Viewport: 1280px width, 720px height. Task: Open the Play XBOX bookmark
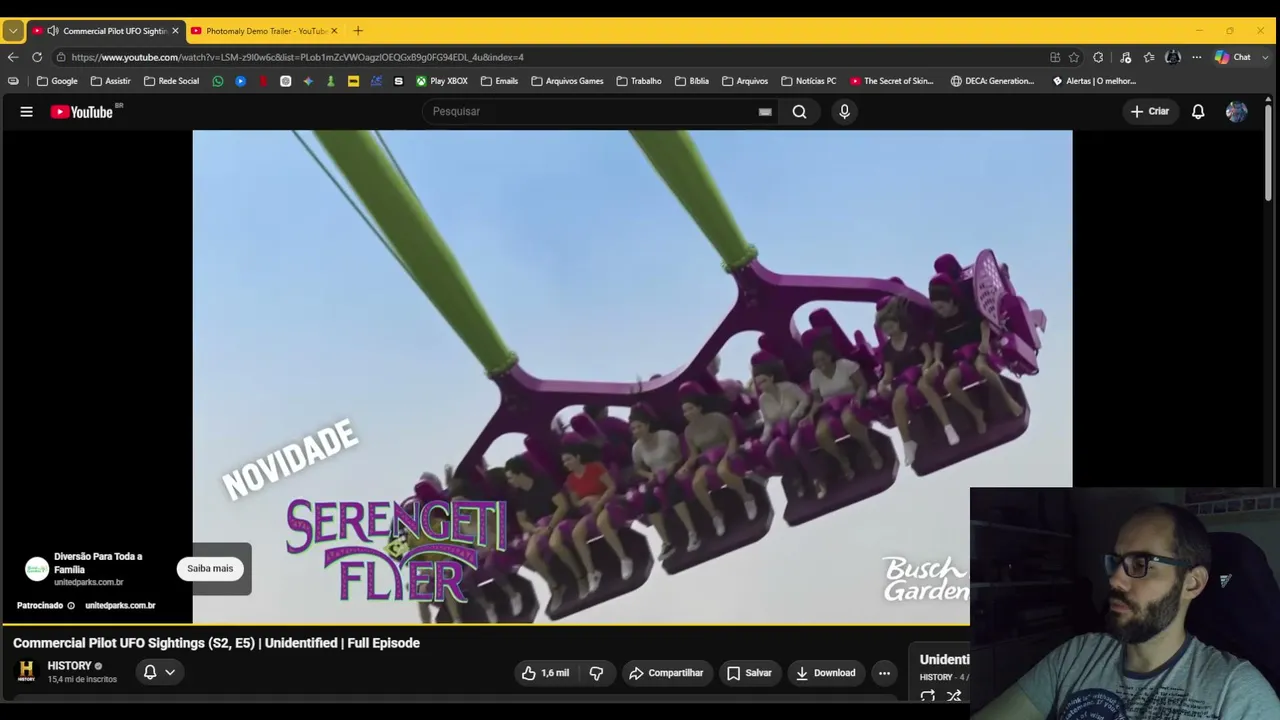click(x=441, y=81)
